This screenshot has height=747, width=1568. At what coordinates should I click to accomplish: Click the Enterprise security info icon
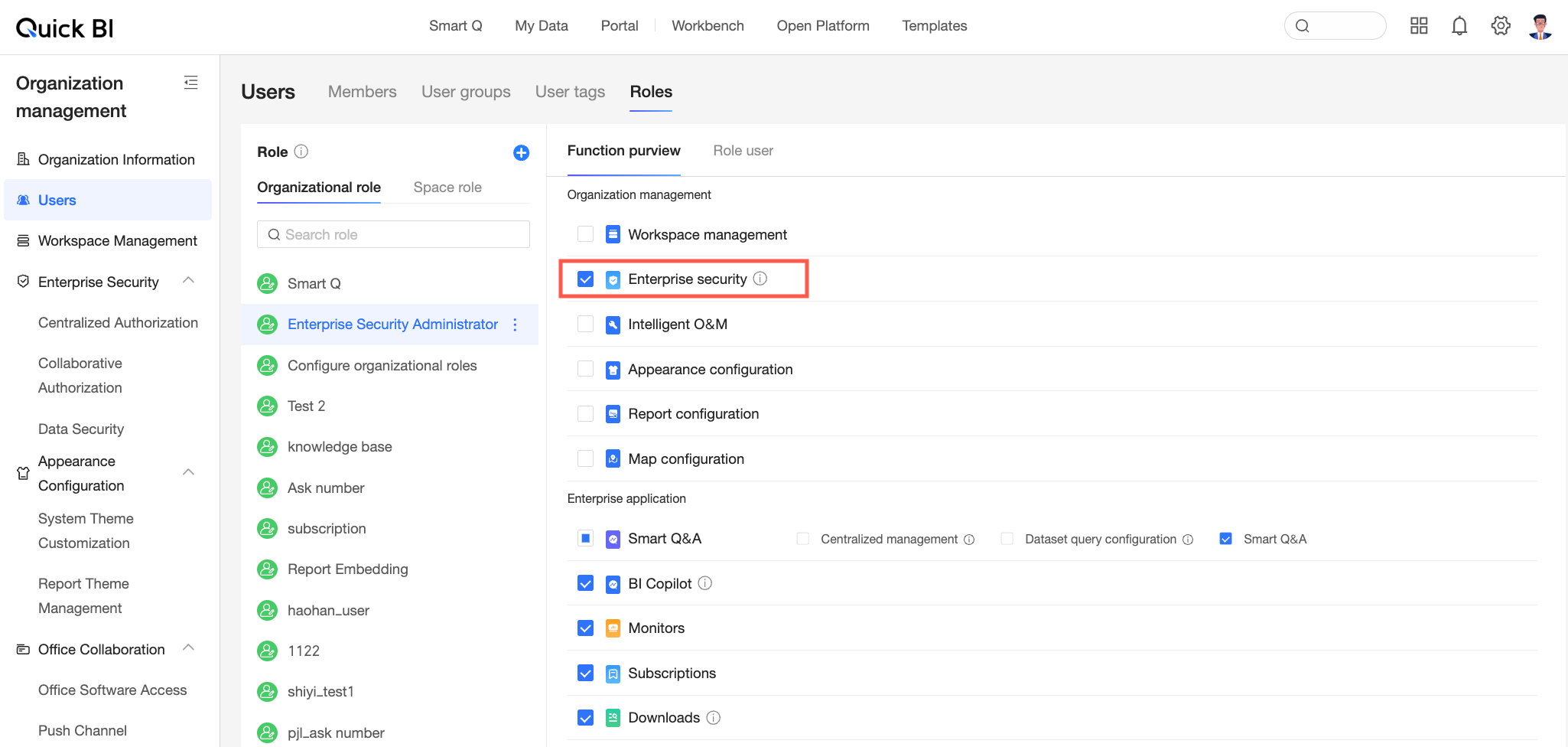(760, 279)
